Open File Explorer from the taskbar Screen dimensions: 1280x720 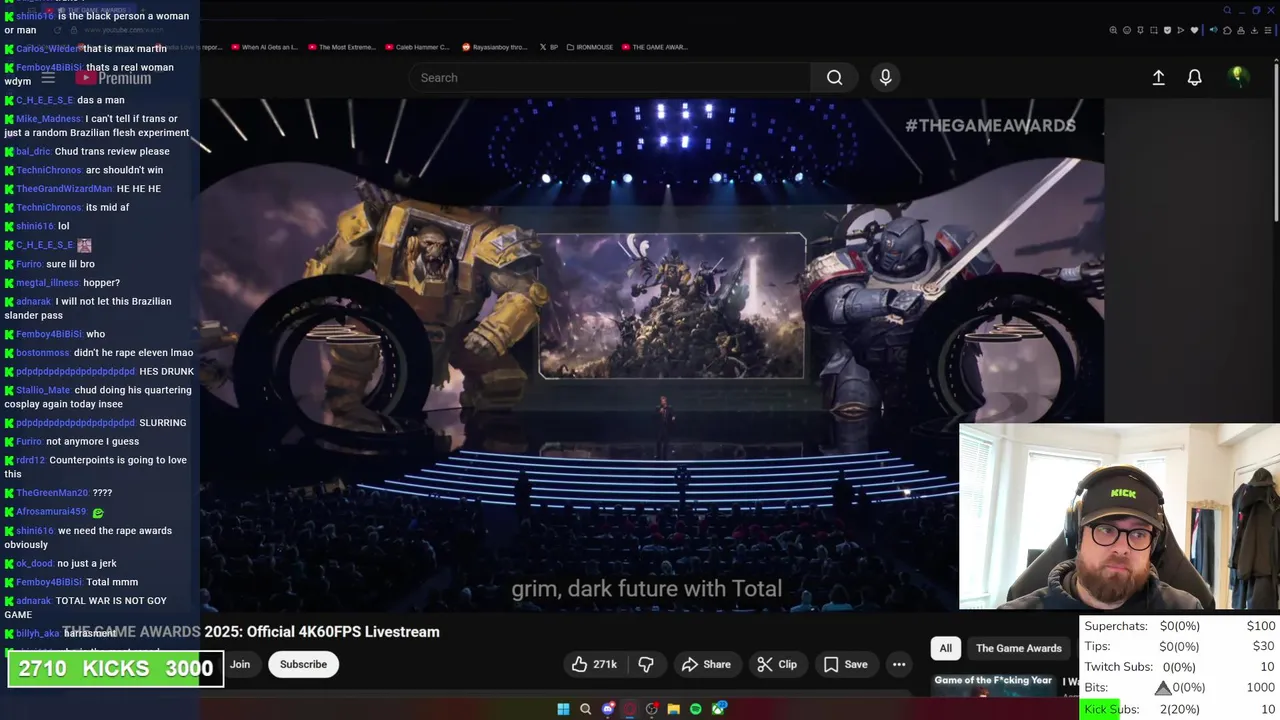pos(674,709)
